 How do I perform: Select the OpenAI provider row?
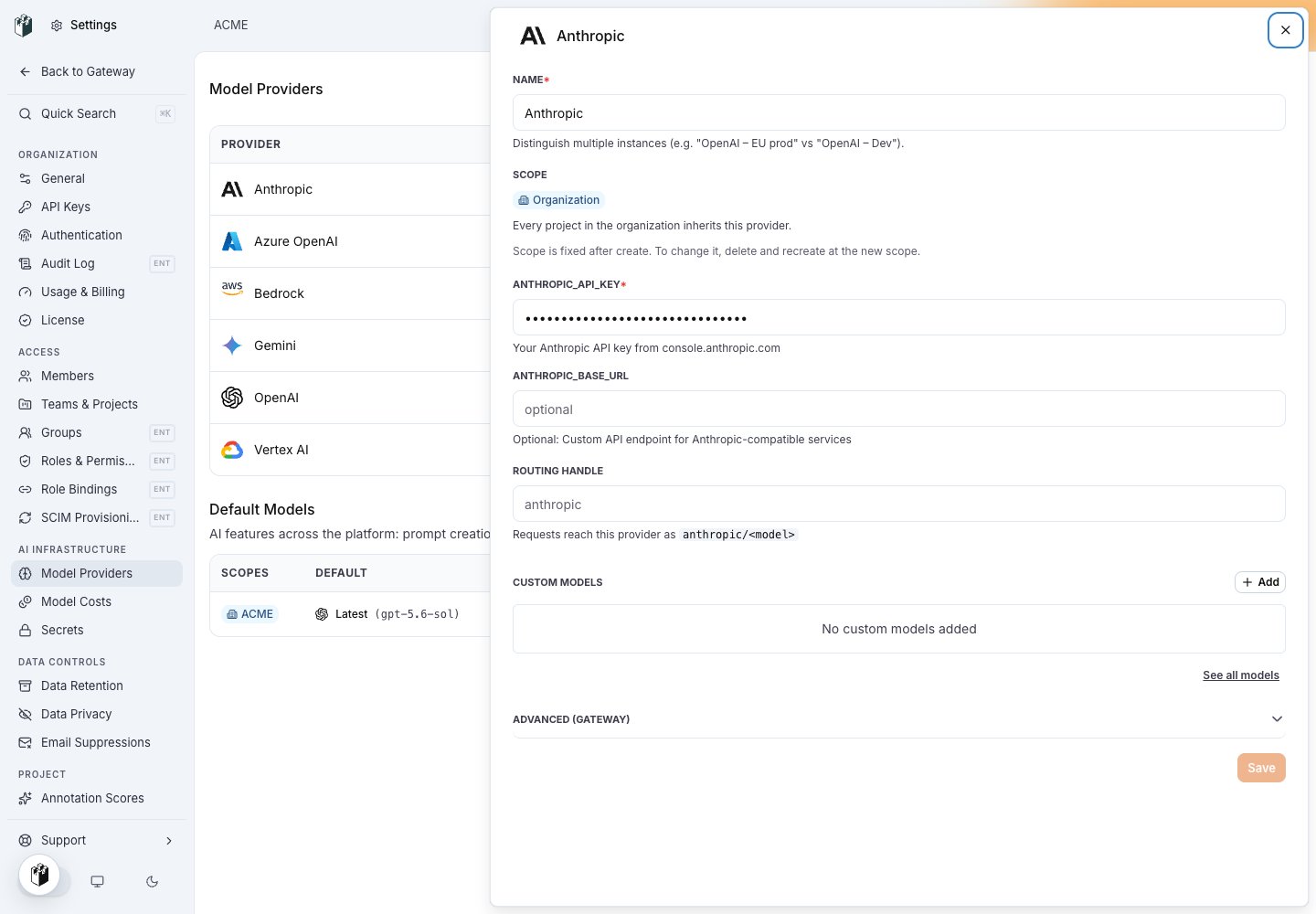tap(350, 398)
